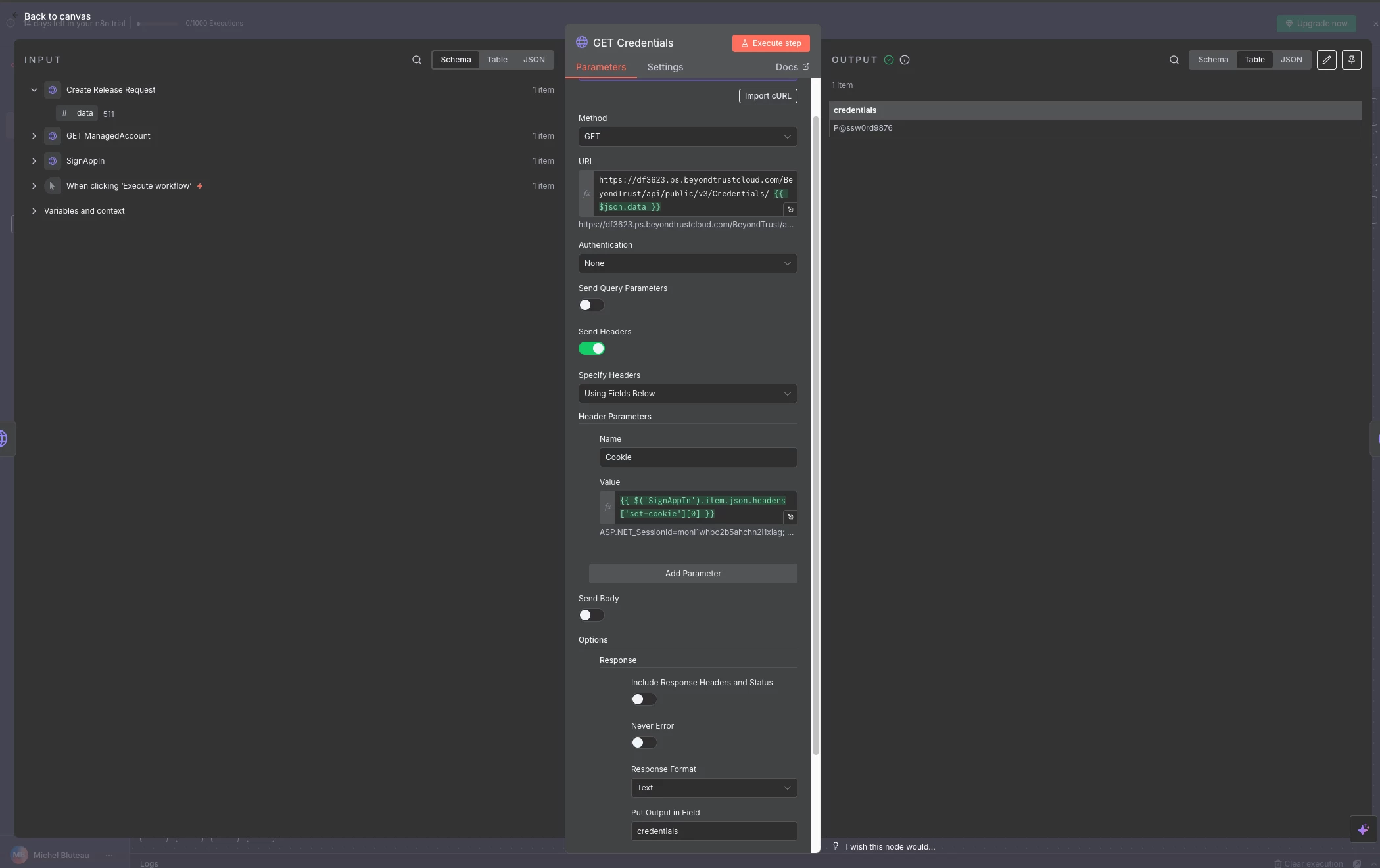Toggle Send Query Parameters switch

[591, 305]
